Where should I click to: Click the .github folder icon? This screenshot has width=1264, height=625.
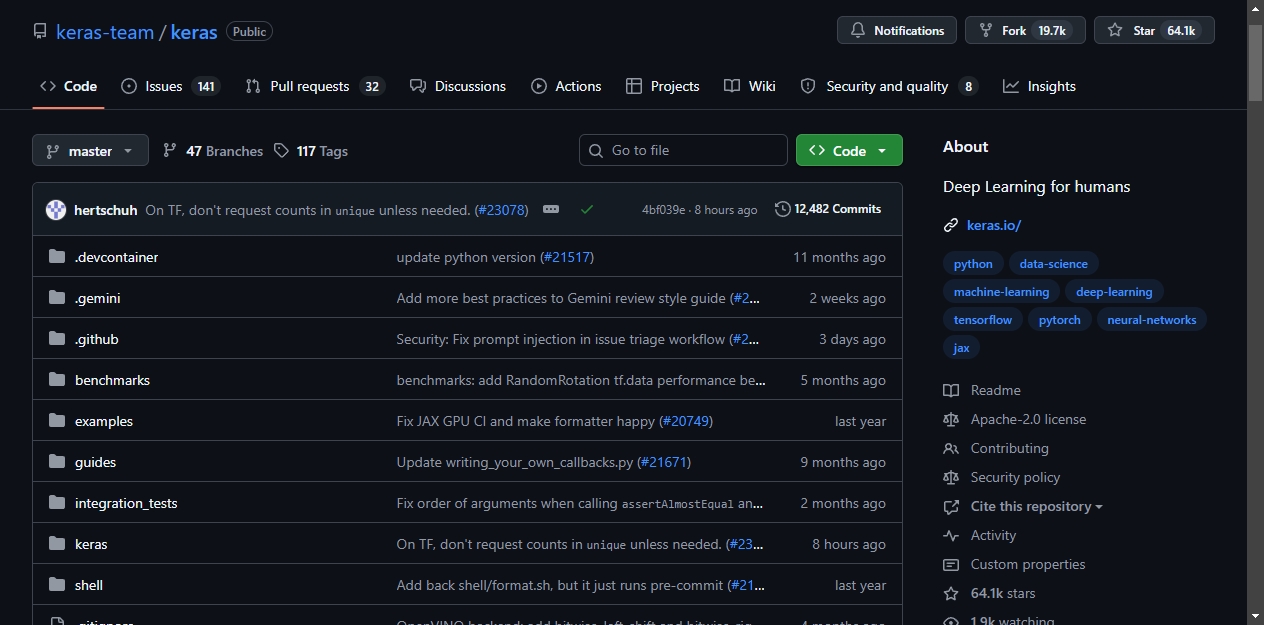tap(57, 339)
